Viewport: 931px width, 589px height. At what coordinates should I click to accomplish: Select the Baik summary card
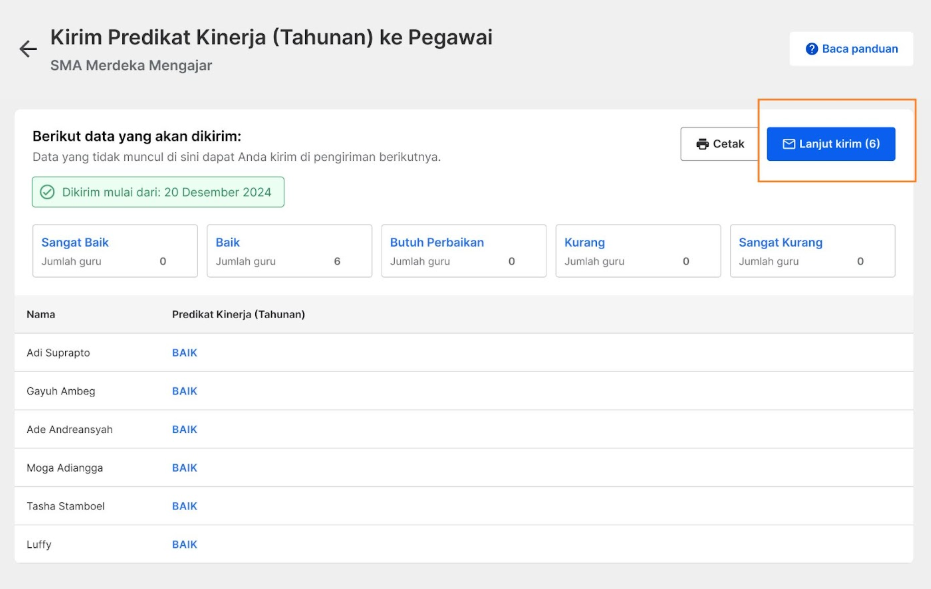(289, 251)
